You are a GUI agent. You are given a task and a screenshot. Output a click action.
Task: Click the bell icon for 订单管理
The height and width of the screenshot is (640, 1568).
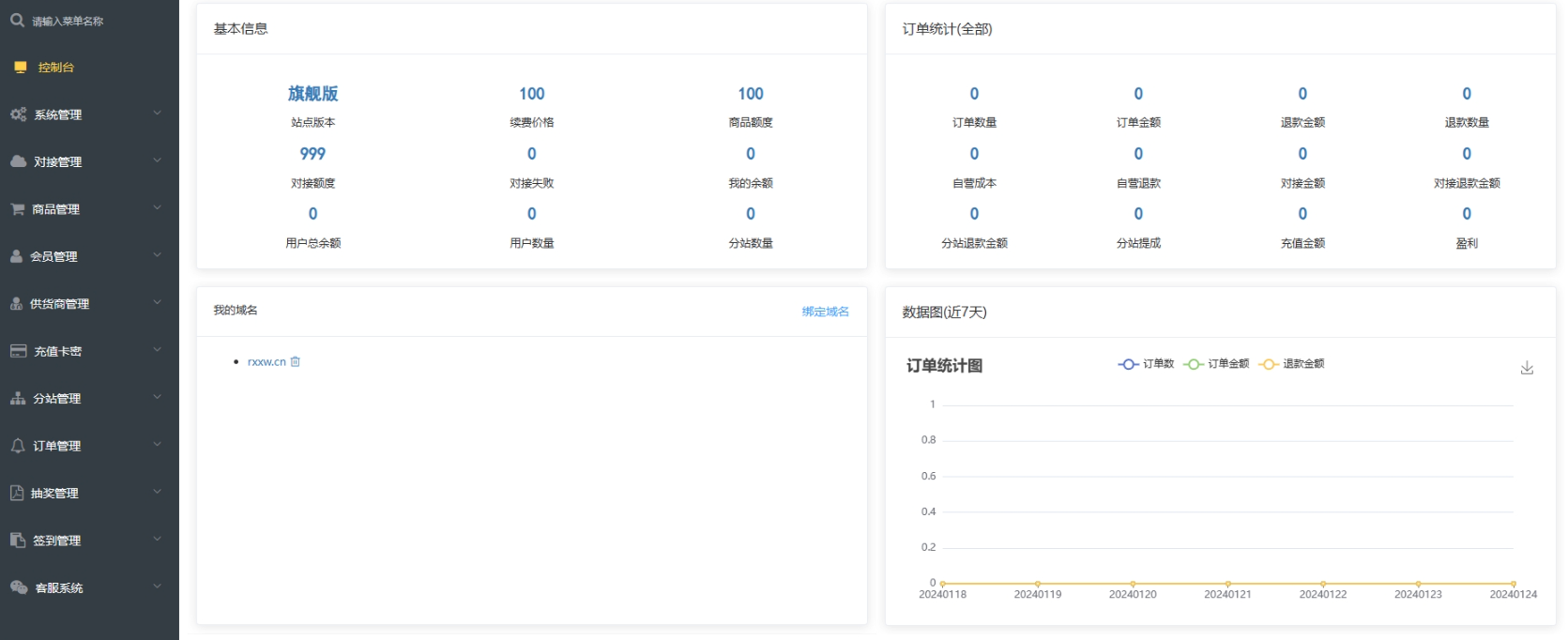[18, 446]
